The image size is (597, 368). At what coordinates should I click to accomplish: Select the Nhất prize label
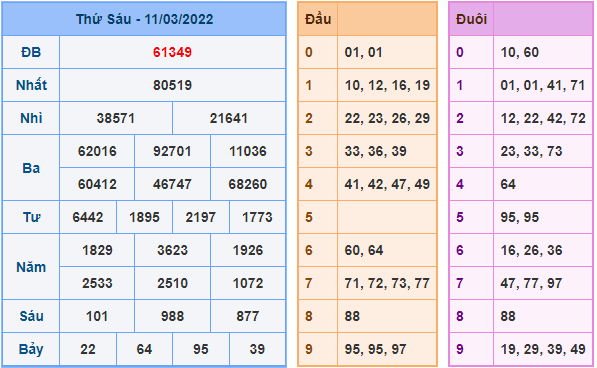point(31,85)
